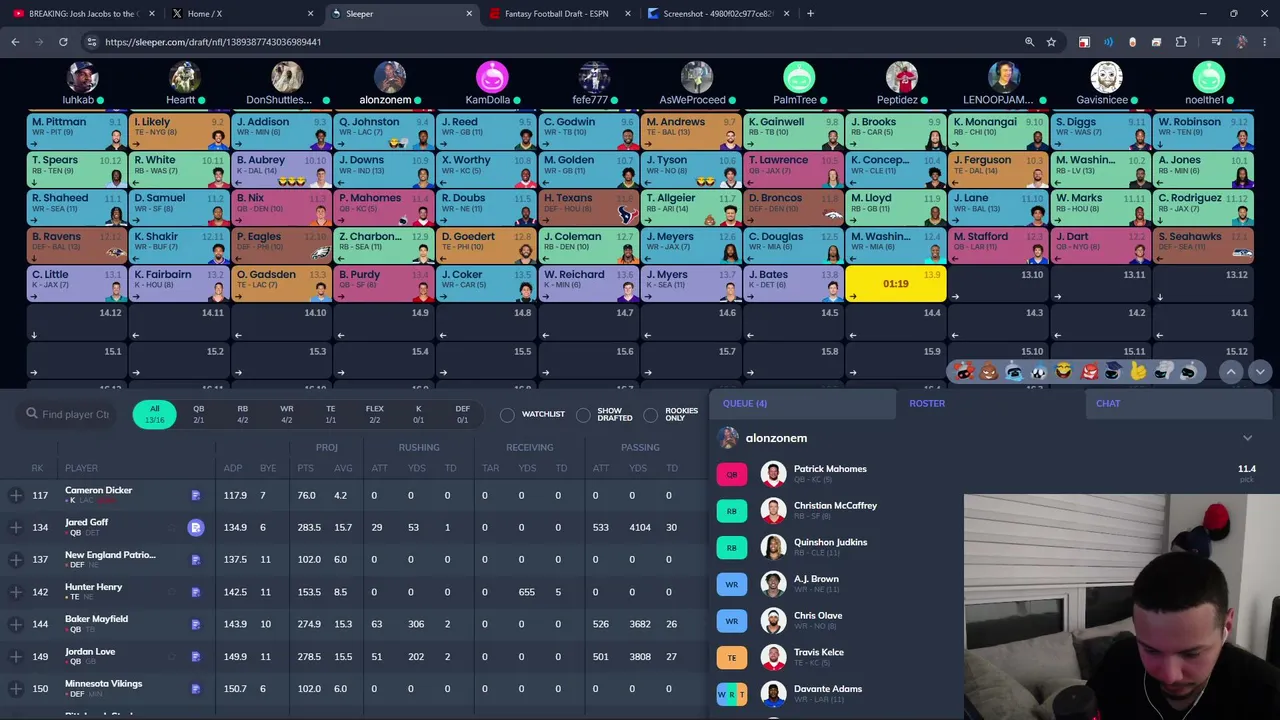
Task: Filter players by TE position
Action: 331,414
